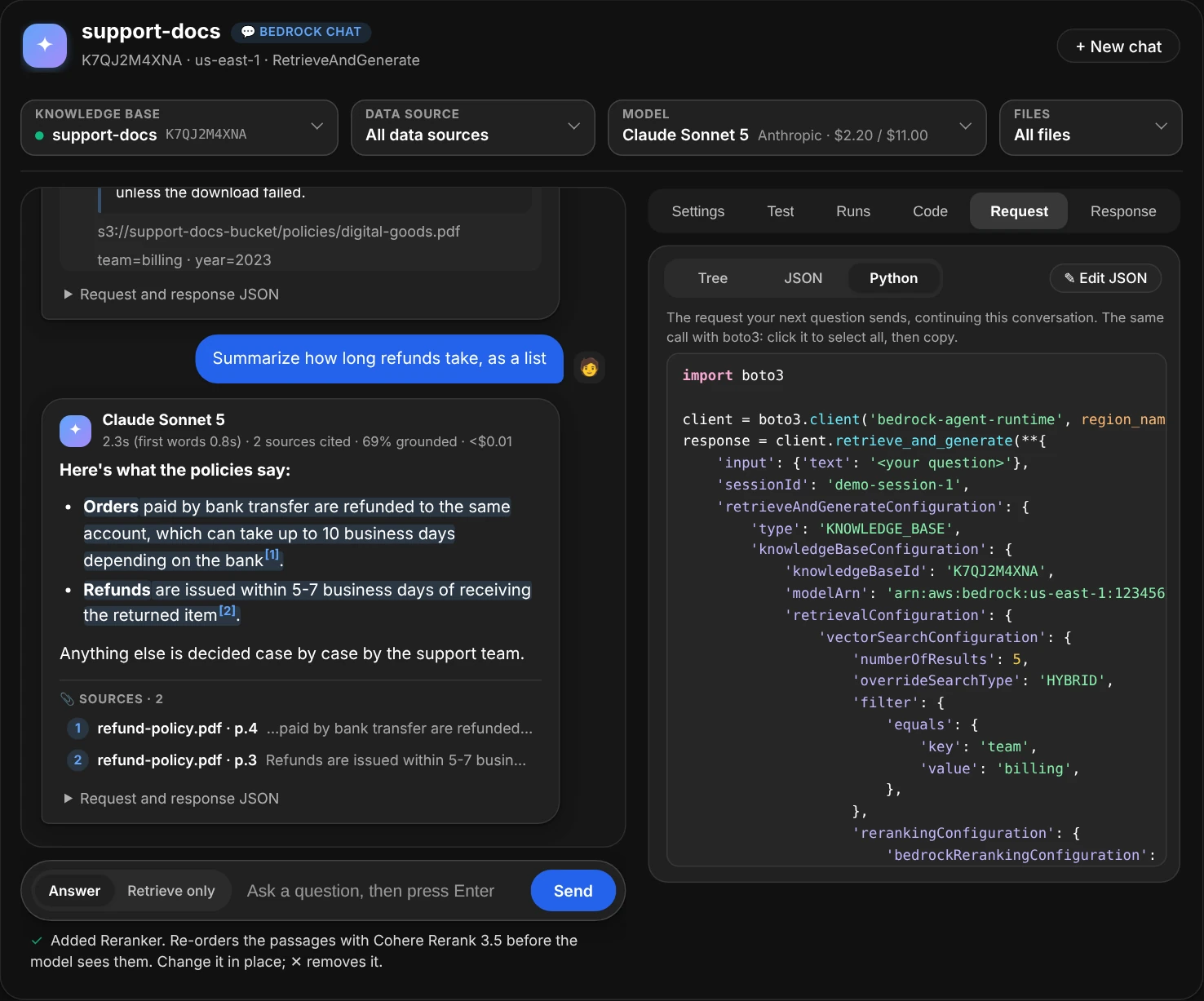The width and height of the screenshot is (1204, 1001).
Task: Click the user avatar beside the question bubble
Action: (589, 368)
